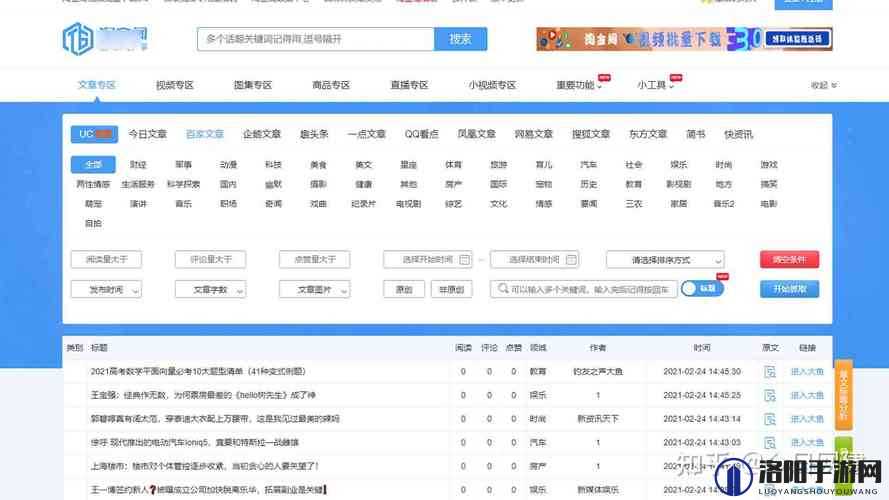Open original-text icon for the 14:43:03 row
889x500 pixels.
point(769,443)
